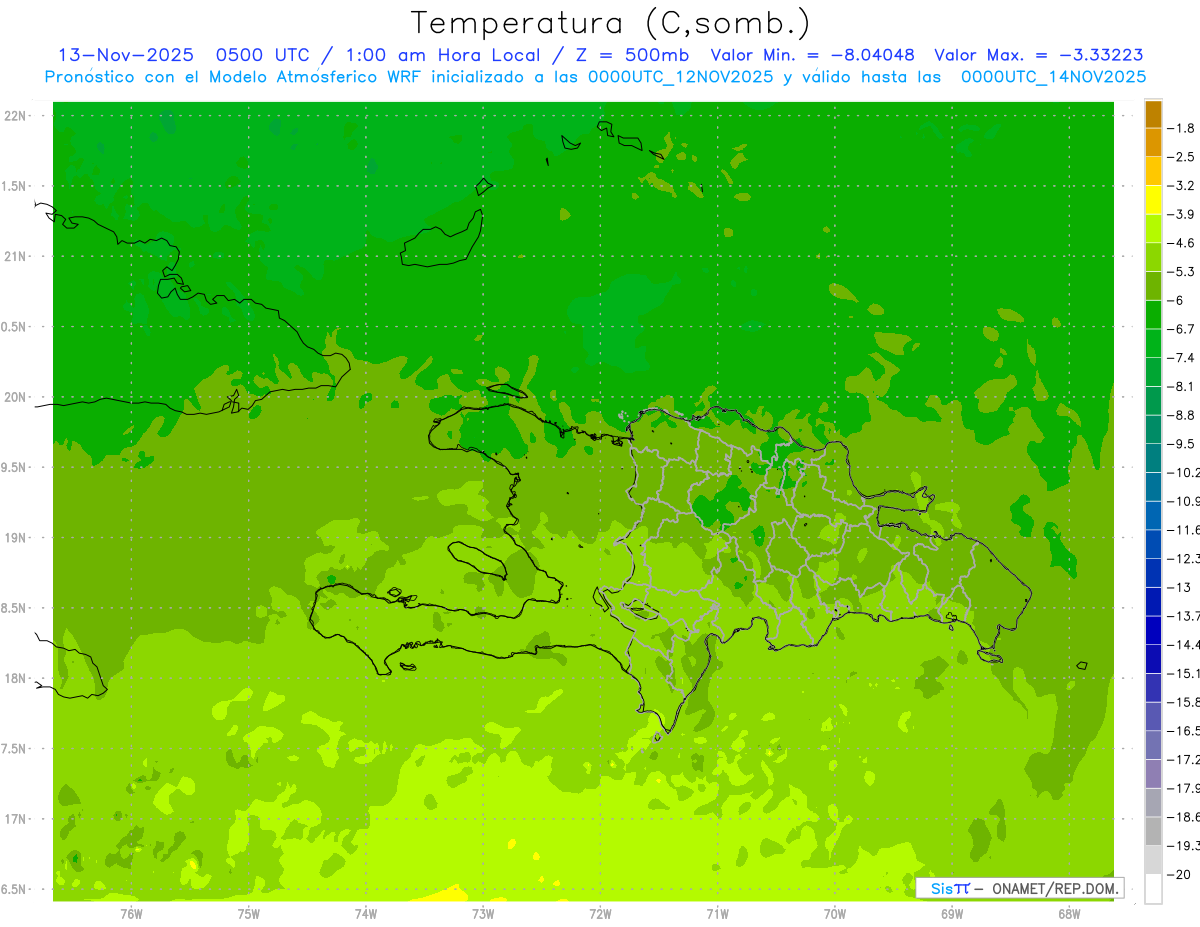Pick the dark blue swatch between -13 and -13.7
Viewport: 1200px width, 927px height.
[1153, 601]
